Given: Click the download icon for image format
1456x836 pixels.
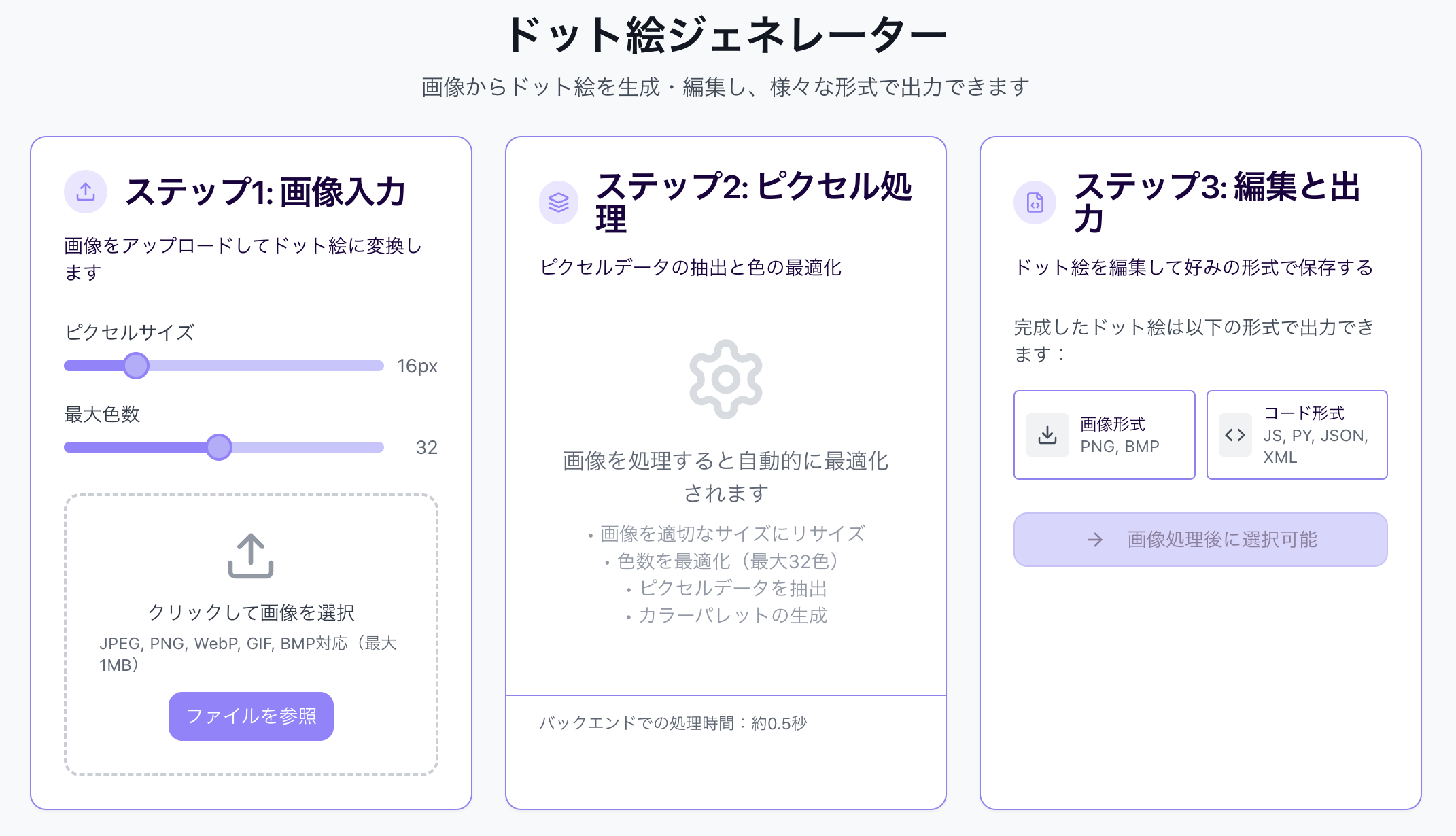Looking at the screenshot, I should (1047, 435).
